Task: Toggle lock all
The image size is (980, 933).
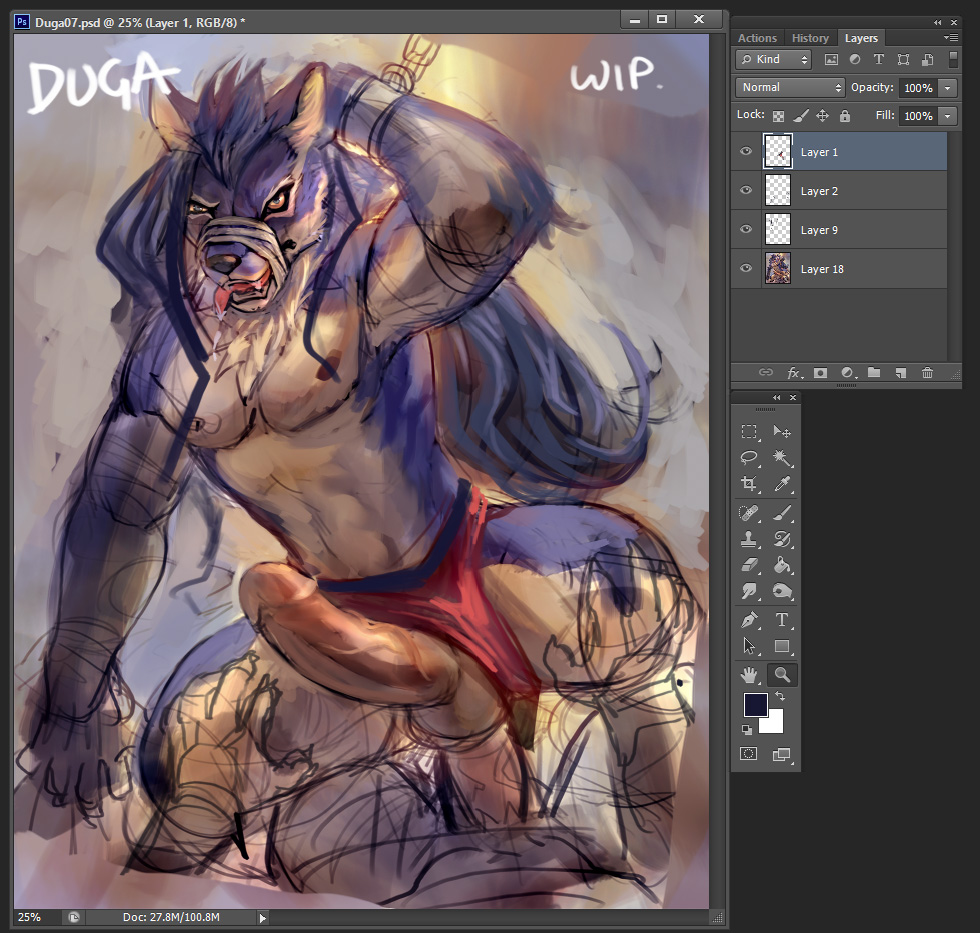Action: coord(844,116)
